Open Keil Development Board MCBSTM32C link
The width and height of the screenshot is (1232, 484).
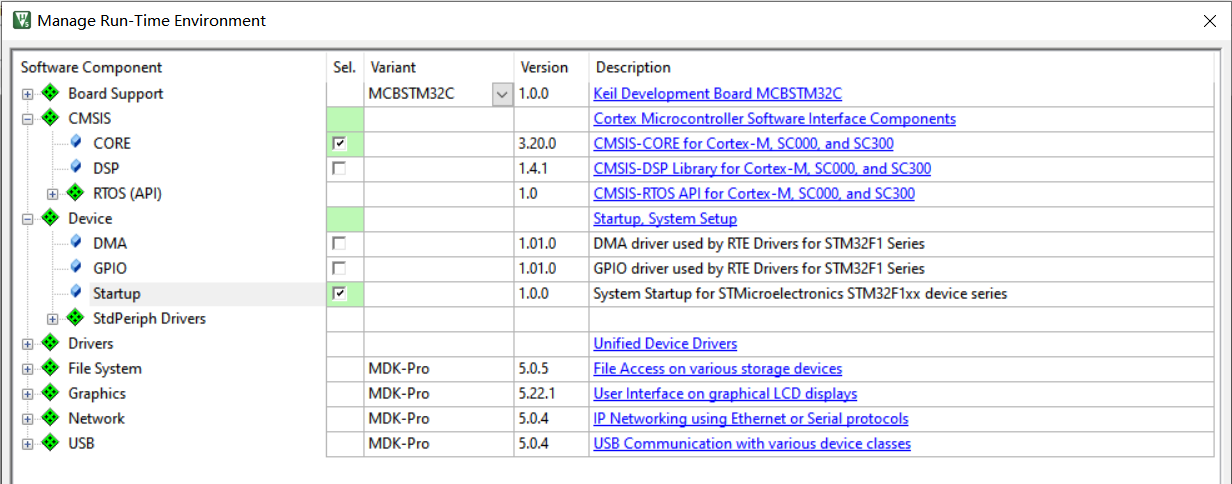(x=718, y=94)
